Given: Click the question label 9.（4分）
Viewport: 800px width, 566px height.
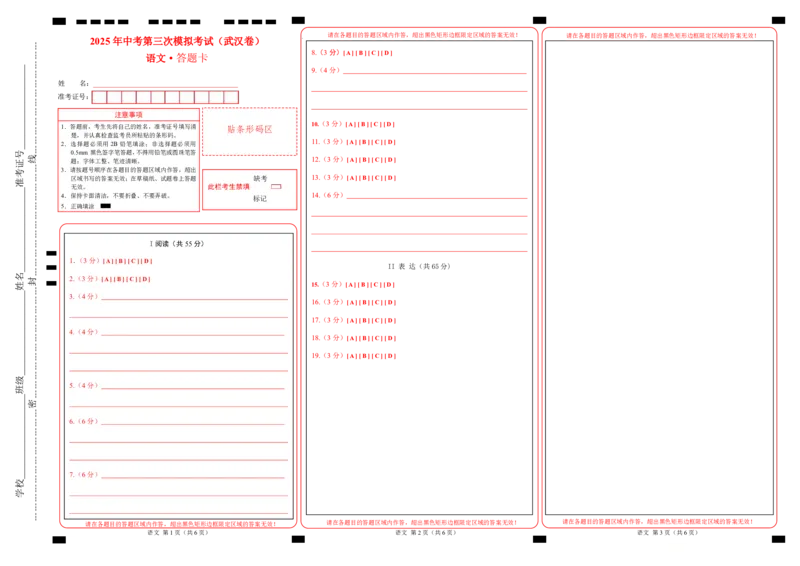Looking at the screenshot, I should pos(326,70).
